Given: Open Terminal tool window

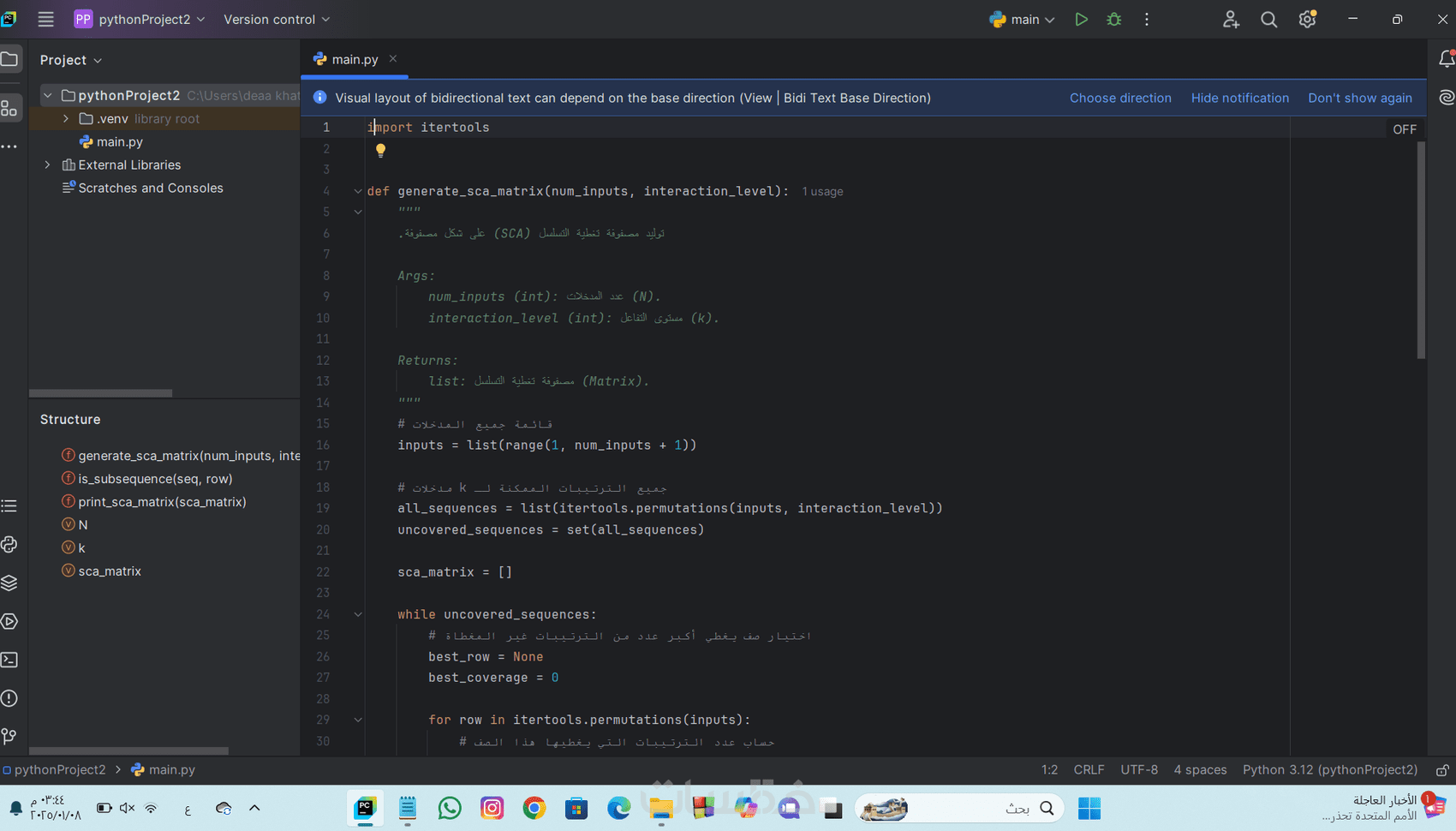Looking at the screenshot, I should [9, 661].
